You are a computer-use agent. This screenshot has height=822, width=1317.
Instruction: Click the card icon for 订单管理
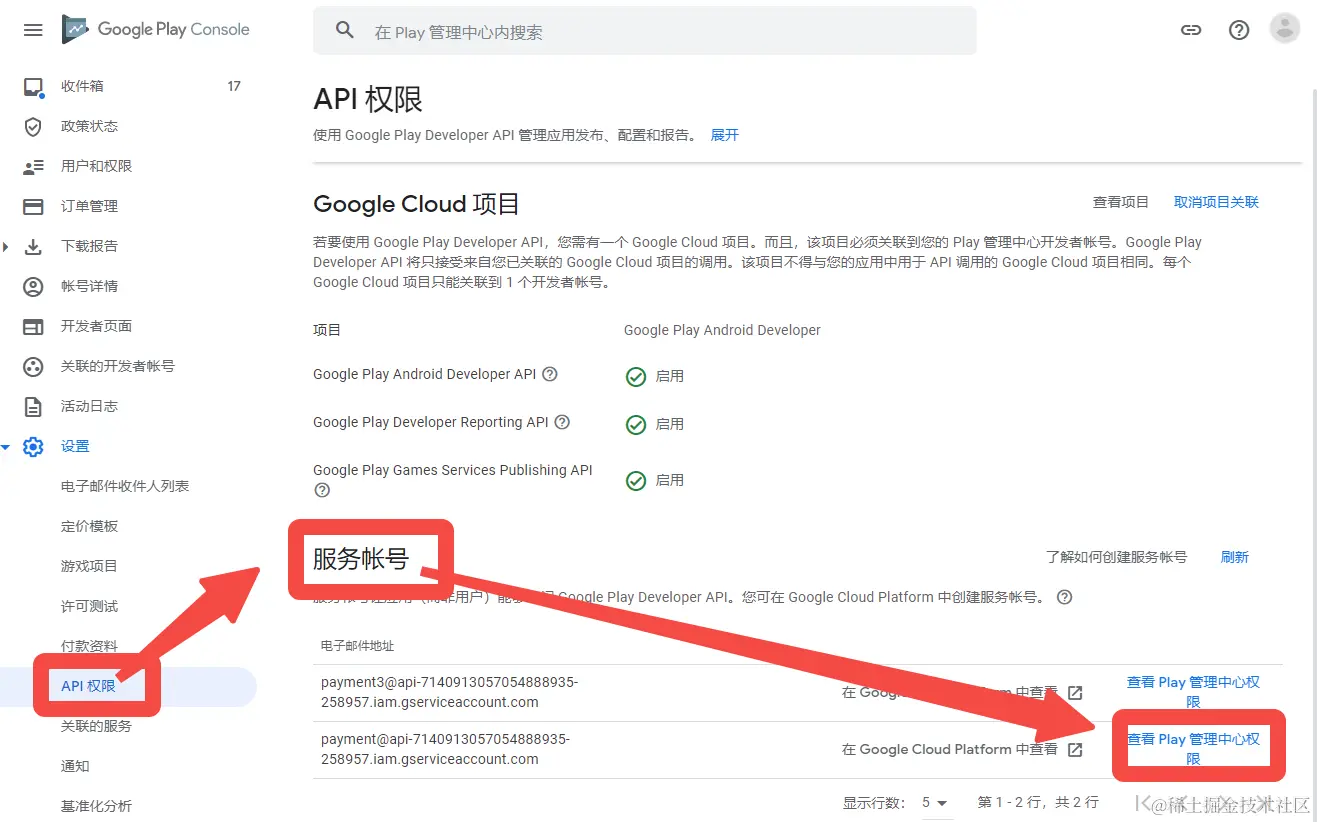tap(33, 207)
